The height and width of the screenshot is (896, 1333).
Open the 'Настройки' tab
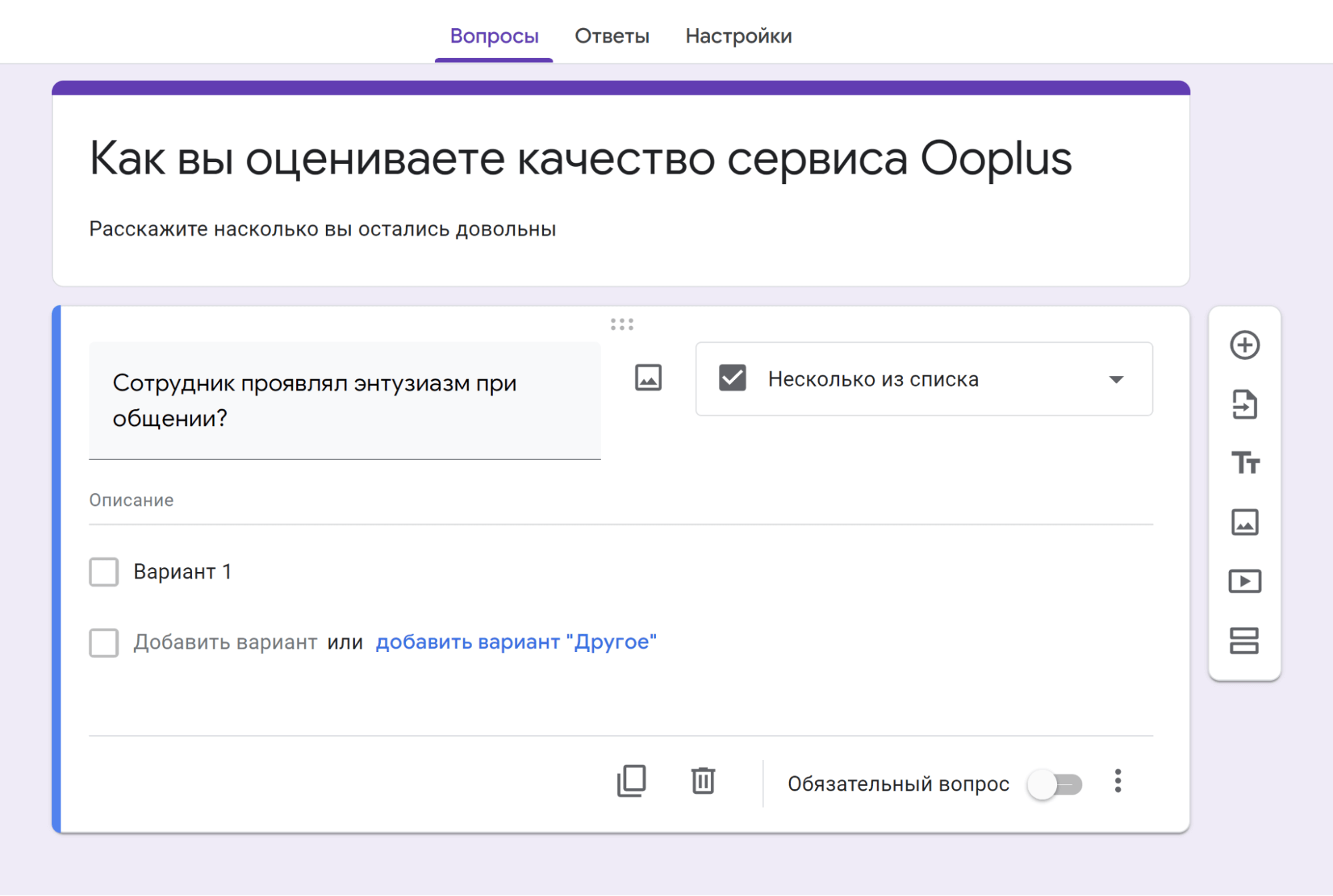pos(739,36)
